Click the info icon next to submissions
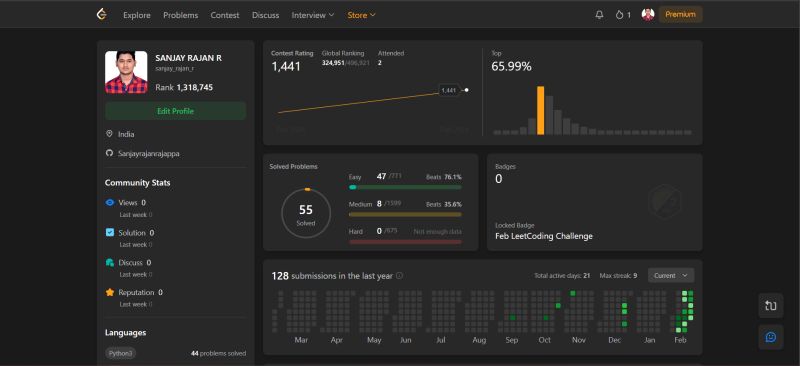 (x=399, y=276)
